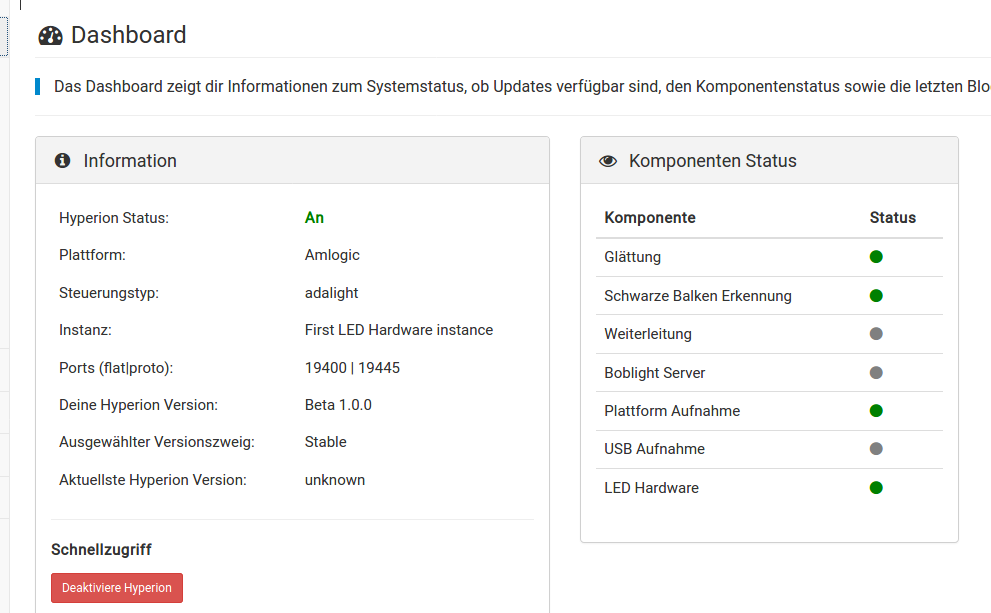Click the 'Aktuellste Hyperion Version:' label
Screen dimensions: 991x613
click(153, 480)
